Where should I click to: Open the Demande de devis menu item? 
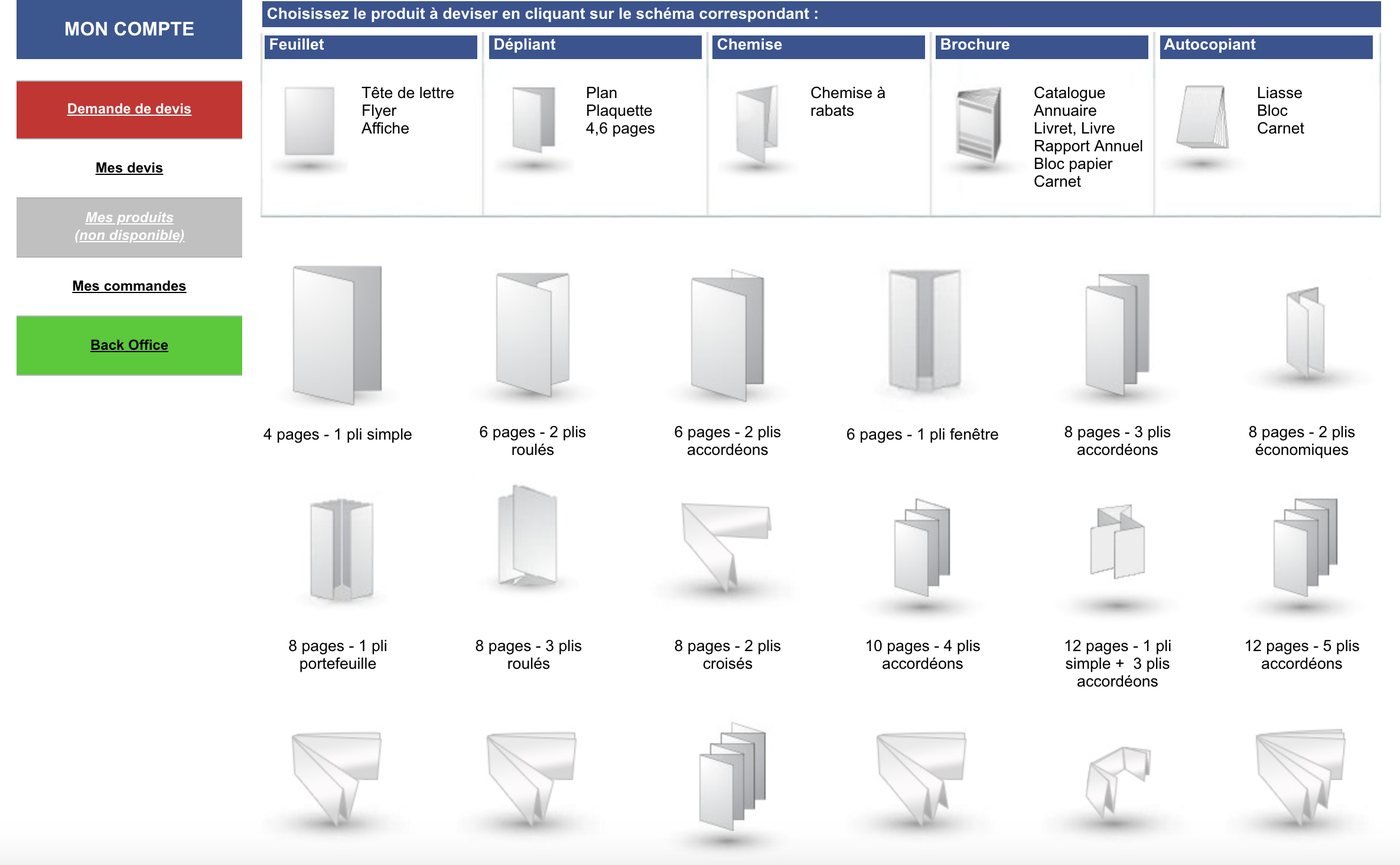tap(129, 109)
